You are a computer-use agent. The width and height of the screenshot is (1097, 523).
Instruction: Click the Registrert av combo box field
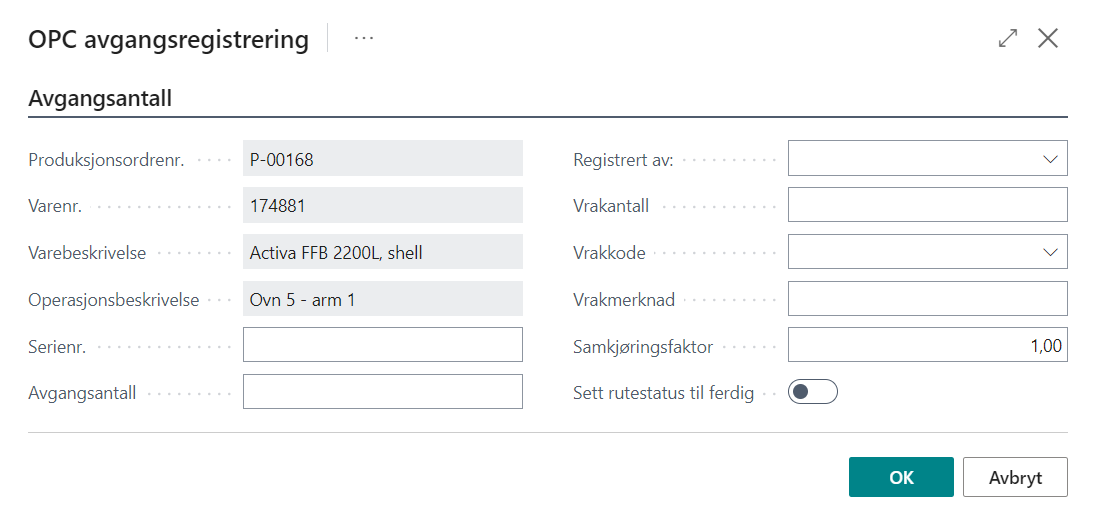(912, 159)
